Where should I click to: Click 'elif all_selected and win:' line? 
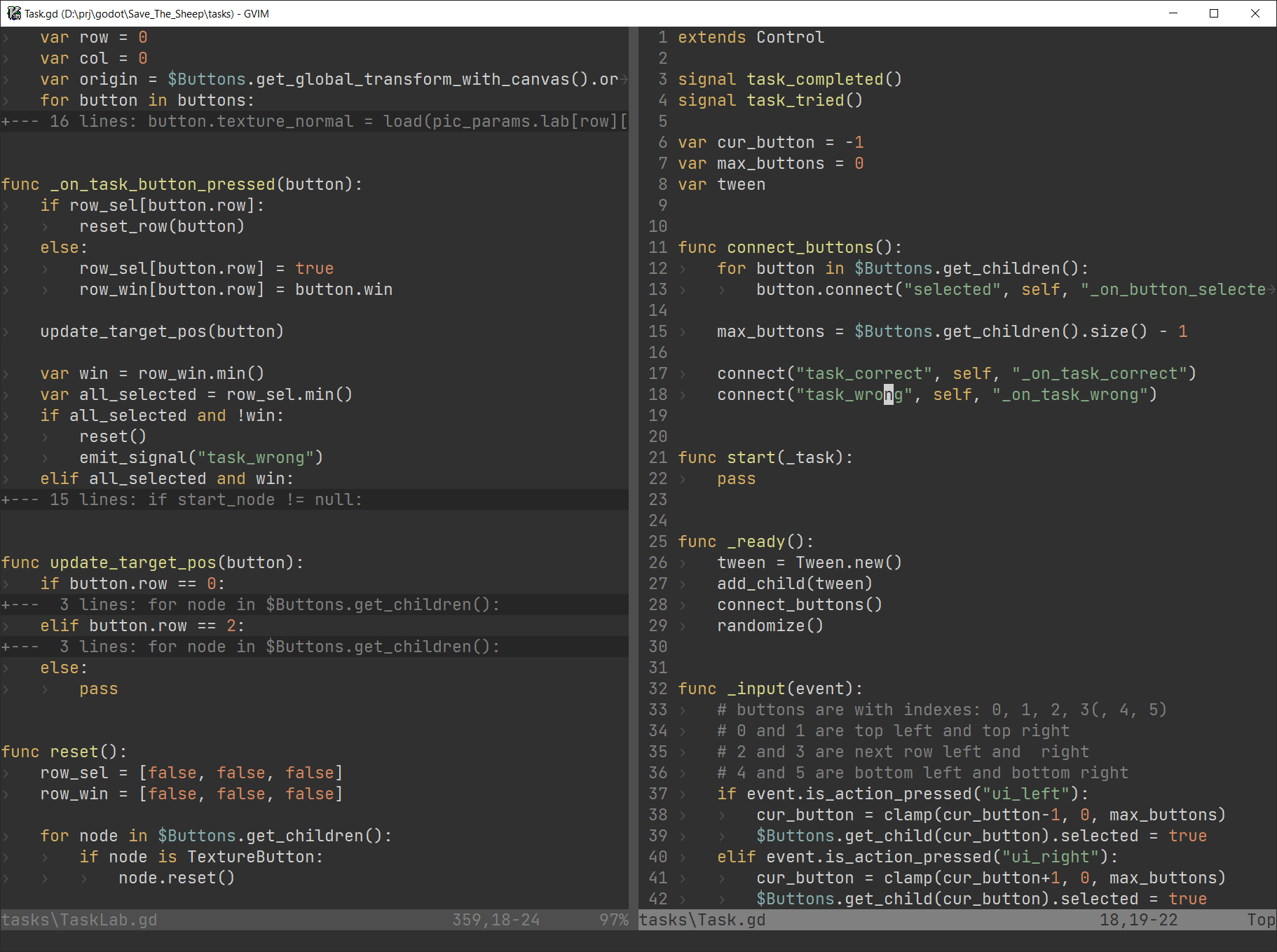pos(167,478)
